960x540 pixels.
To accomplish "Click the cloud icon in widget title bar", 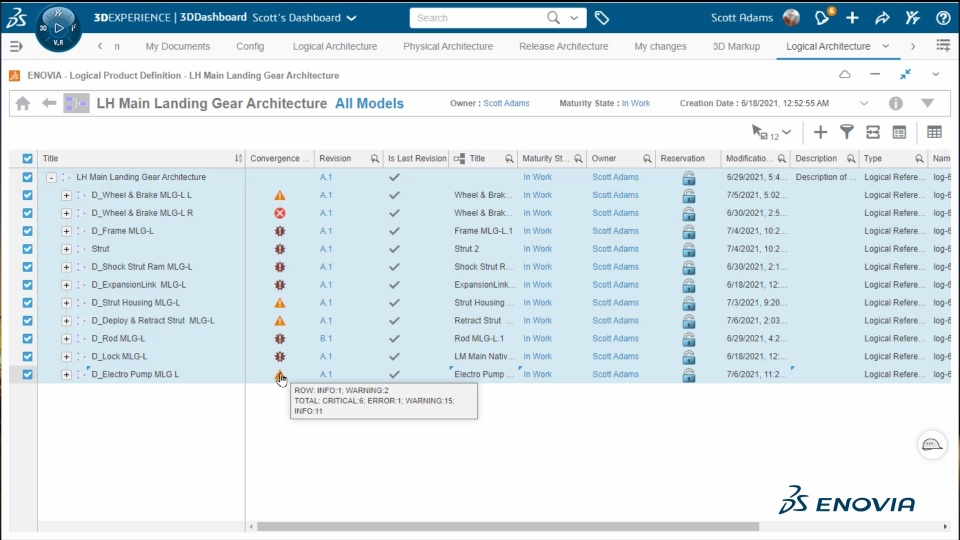I will [845, 75].
